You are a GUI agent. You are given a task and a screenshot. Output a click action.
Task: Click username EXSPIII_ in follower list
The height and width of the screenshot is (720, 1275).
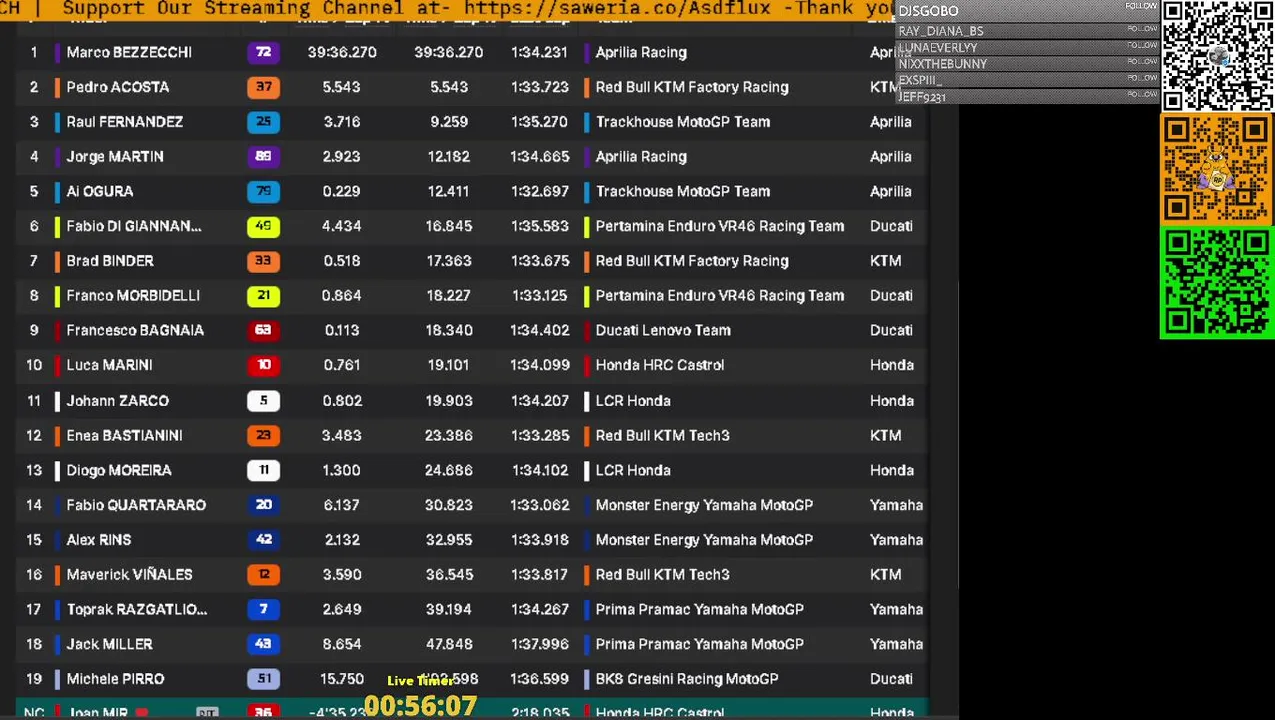921,80
